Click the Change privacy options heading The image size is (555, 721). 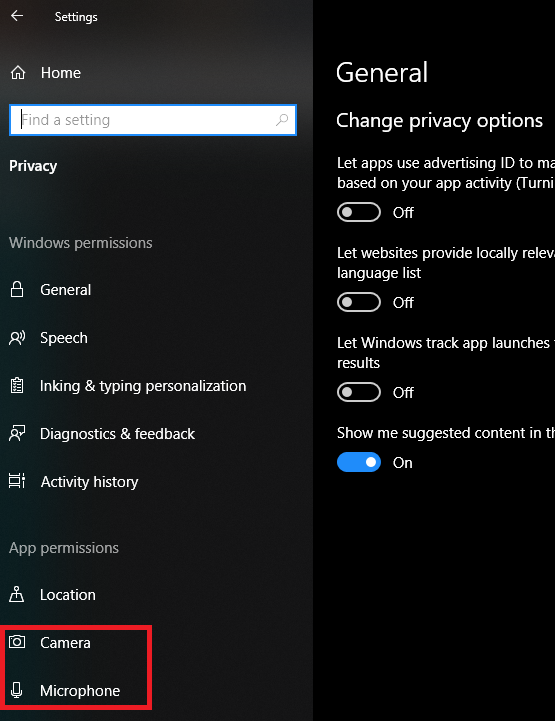pyautogui.click(x=439, y=120)
